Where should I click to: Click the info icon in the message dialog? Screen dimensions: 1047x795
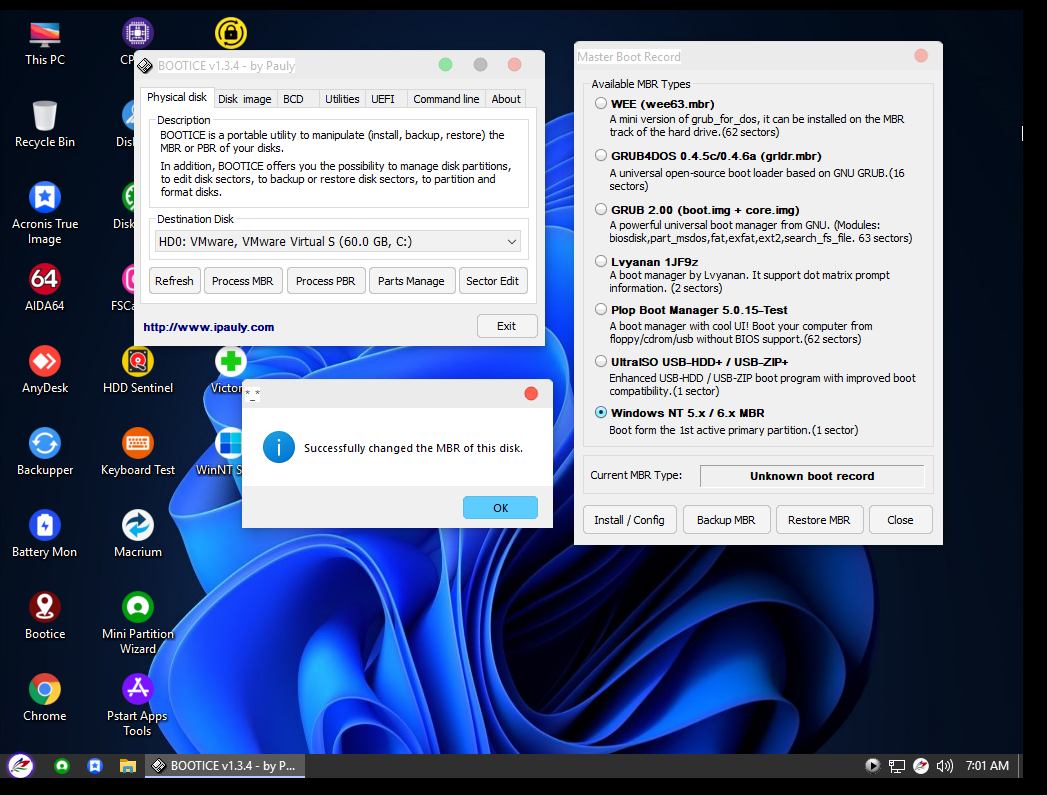coord(278,447)
